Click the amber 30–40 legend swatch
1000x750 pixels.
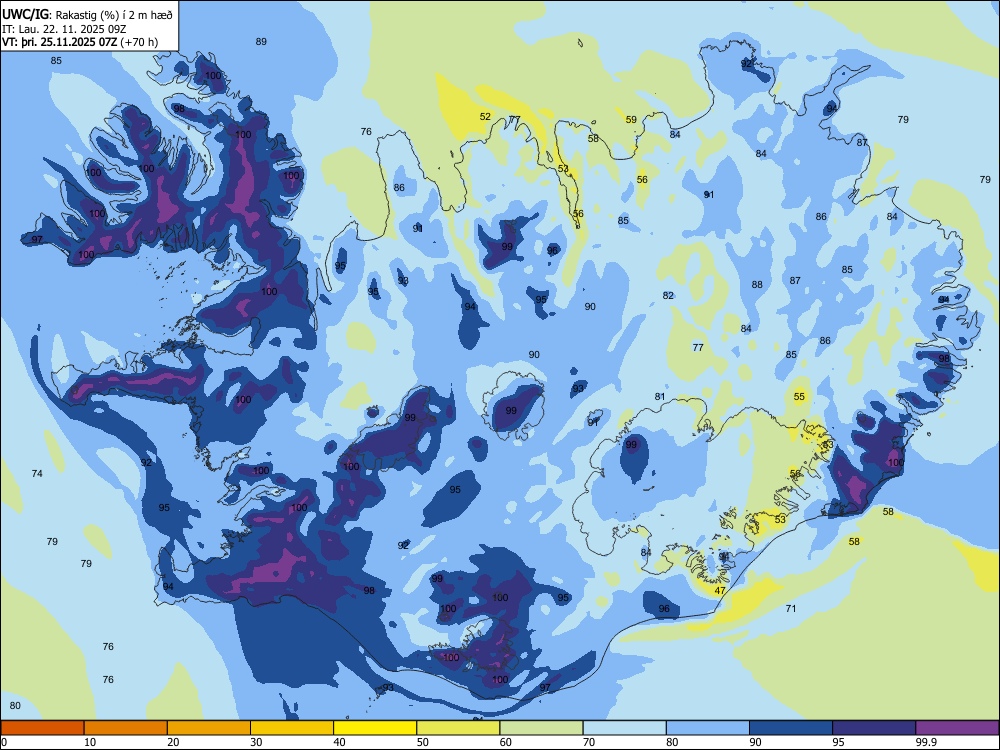click(x=292, y=728)
